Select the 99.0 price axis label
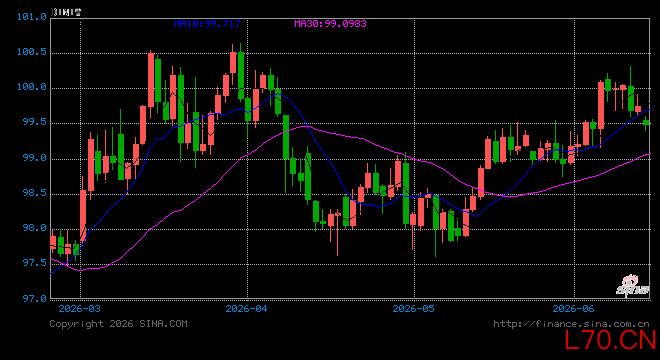The image size is (660, 360). click(35, 157)
